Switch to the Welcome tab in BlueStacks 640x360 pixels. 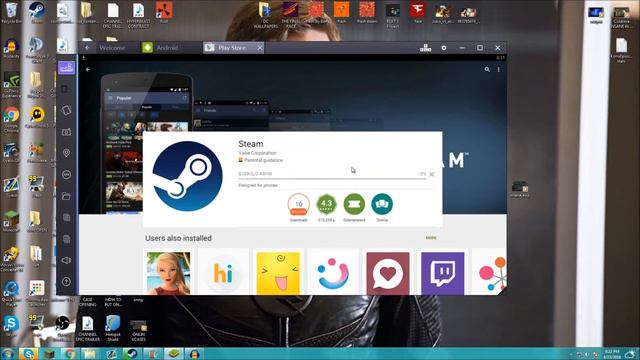click(x=112, y=48)
